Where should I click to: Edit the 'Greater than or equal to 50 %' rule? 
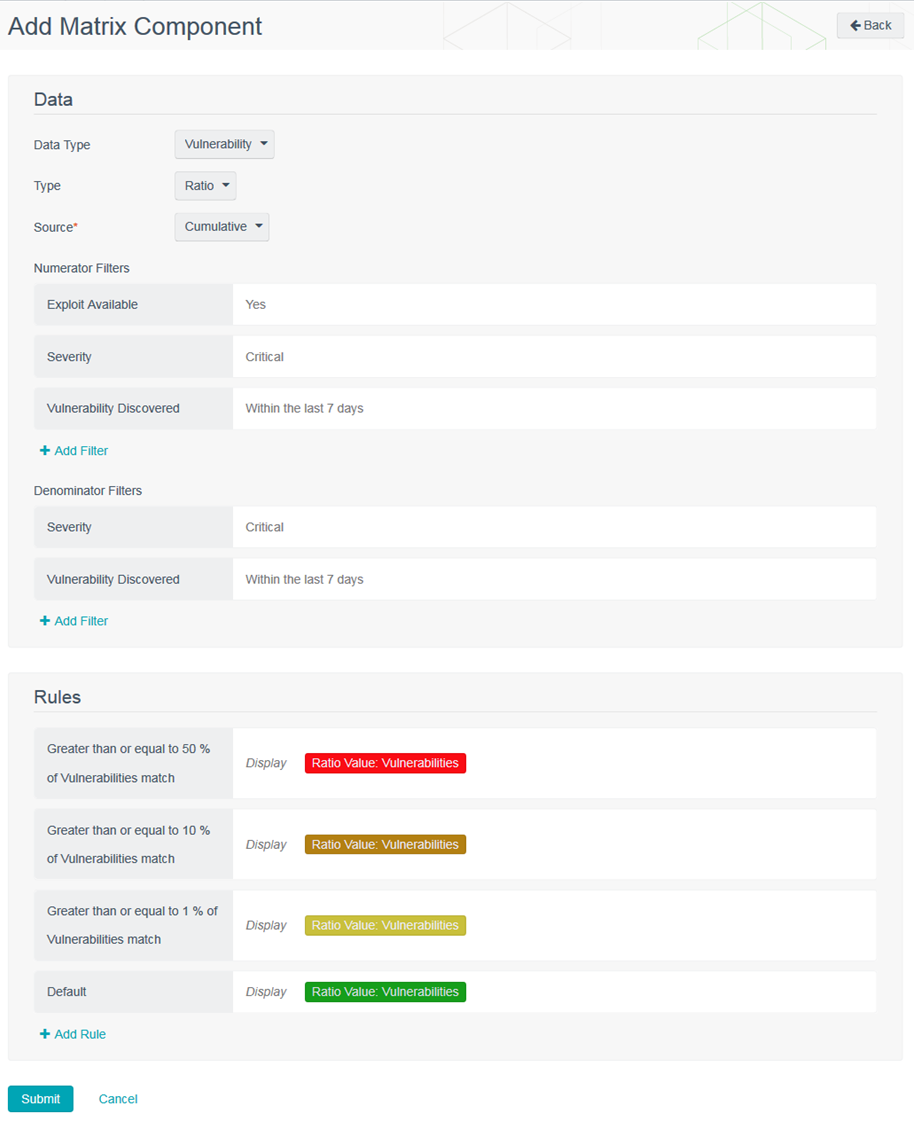(x=133, y=763)
